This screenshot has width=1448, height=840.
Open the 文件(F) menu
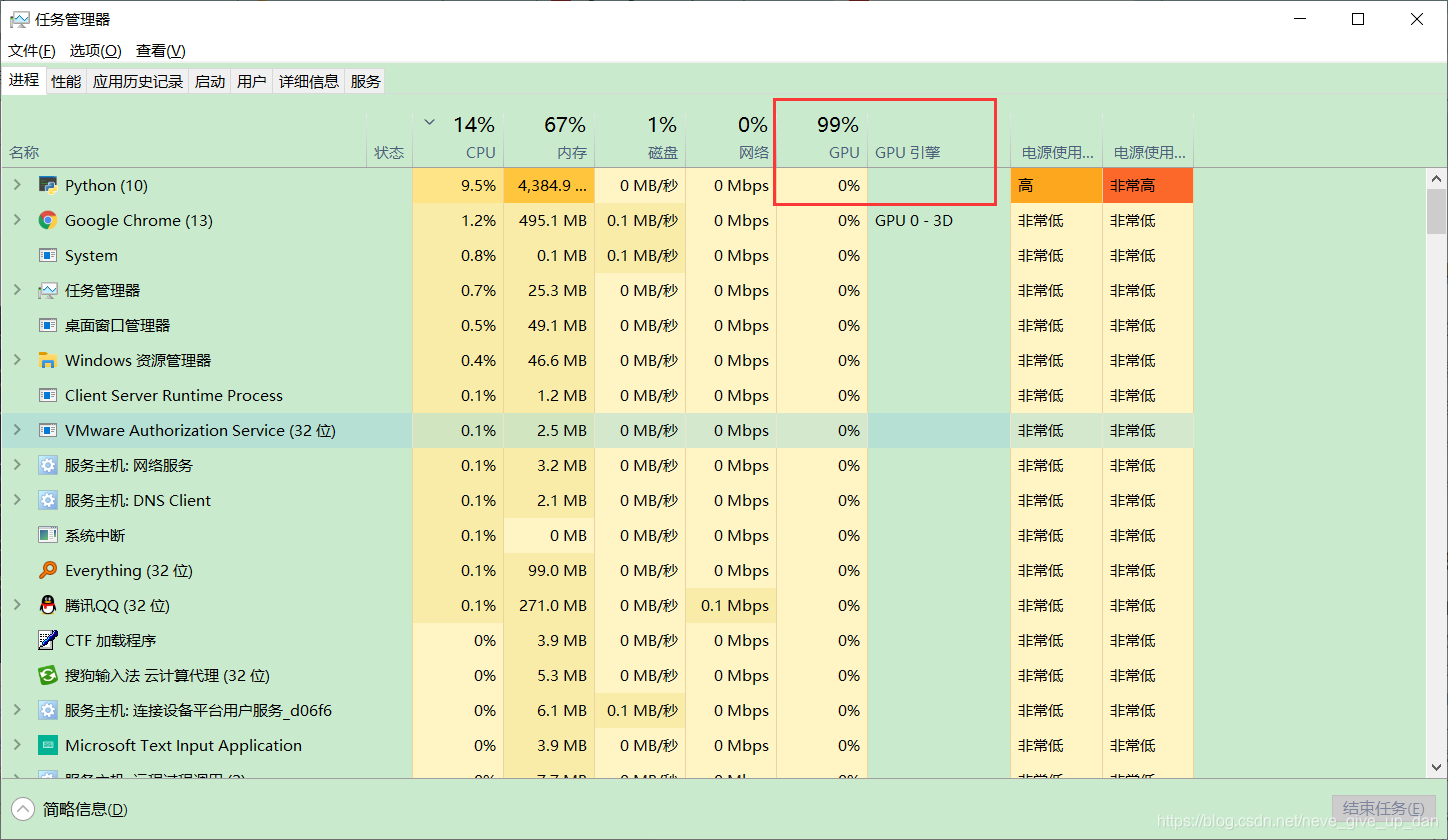point(32,50)
